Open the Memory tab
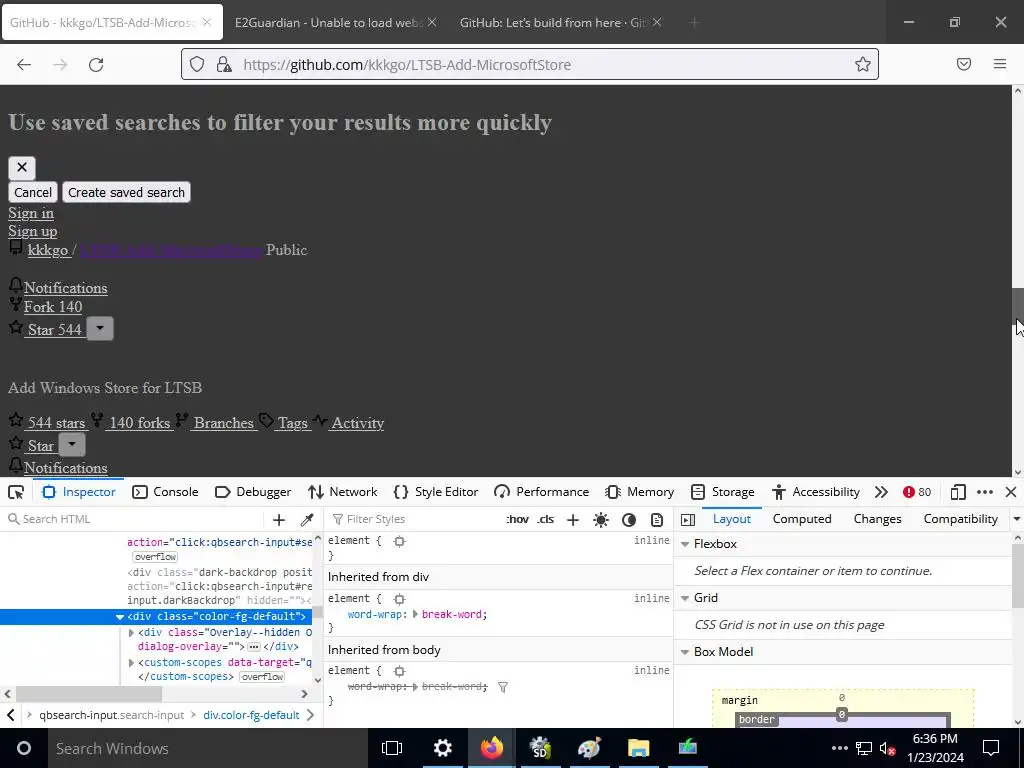This screenshot has width=1024, height=768. pos(639,492)
